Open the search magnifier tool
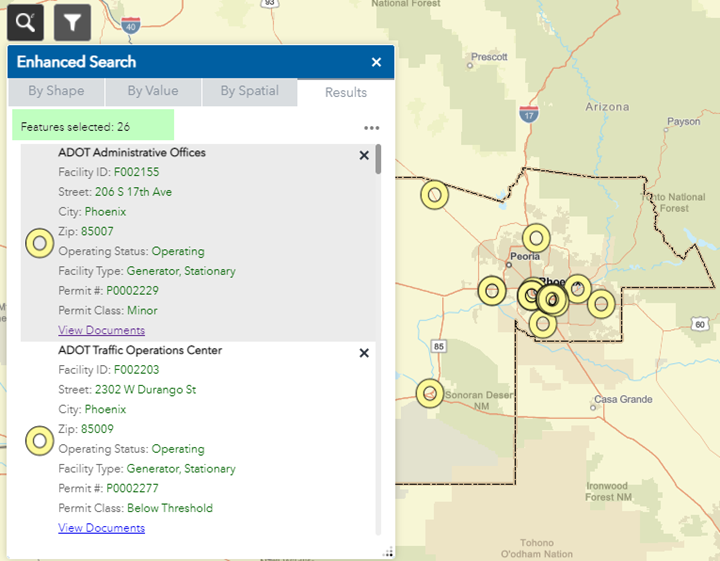This screenshot has height=561, width=720. (x=25, y=22)
